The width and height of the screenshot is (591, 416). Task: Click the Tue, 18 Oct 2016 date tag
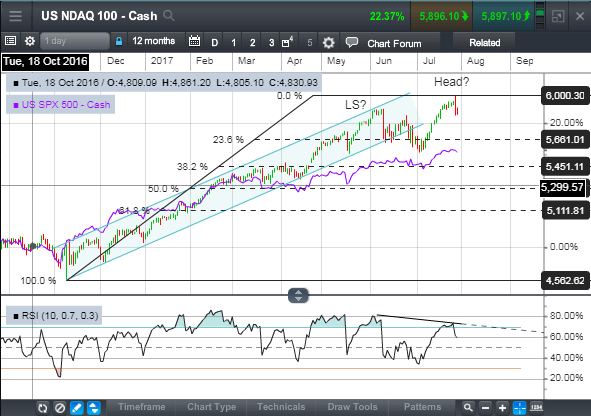click(x=46, y=61)
